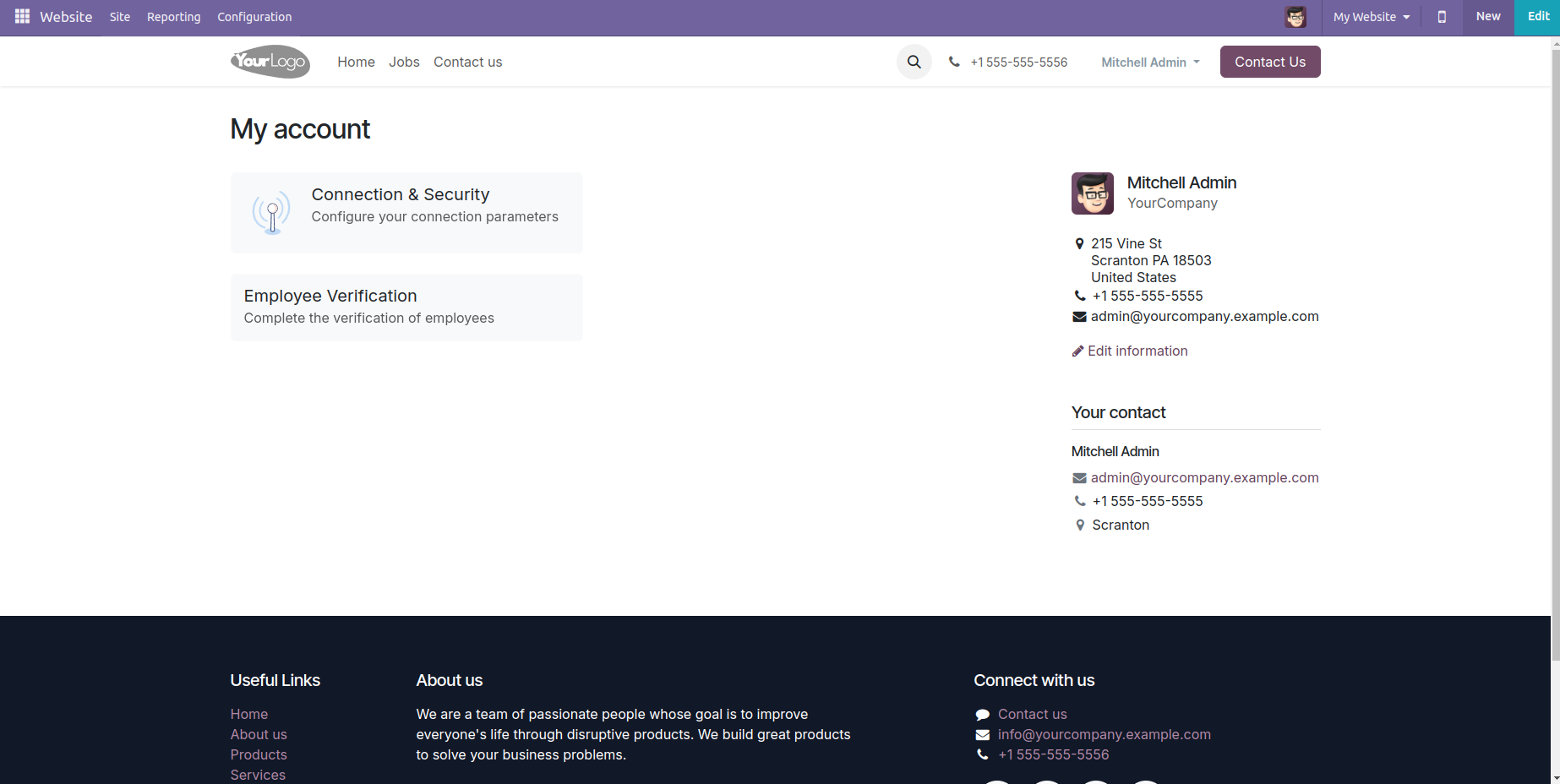Click the footer info@yourcompany.example.com link

[x=1104, y=734]
